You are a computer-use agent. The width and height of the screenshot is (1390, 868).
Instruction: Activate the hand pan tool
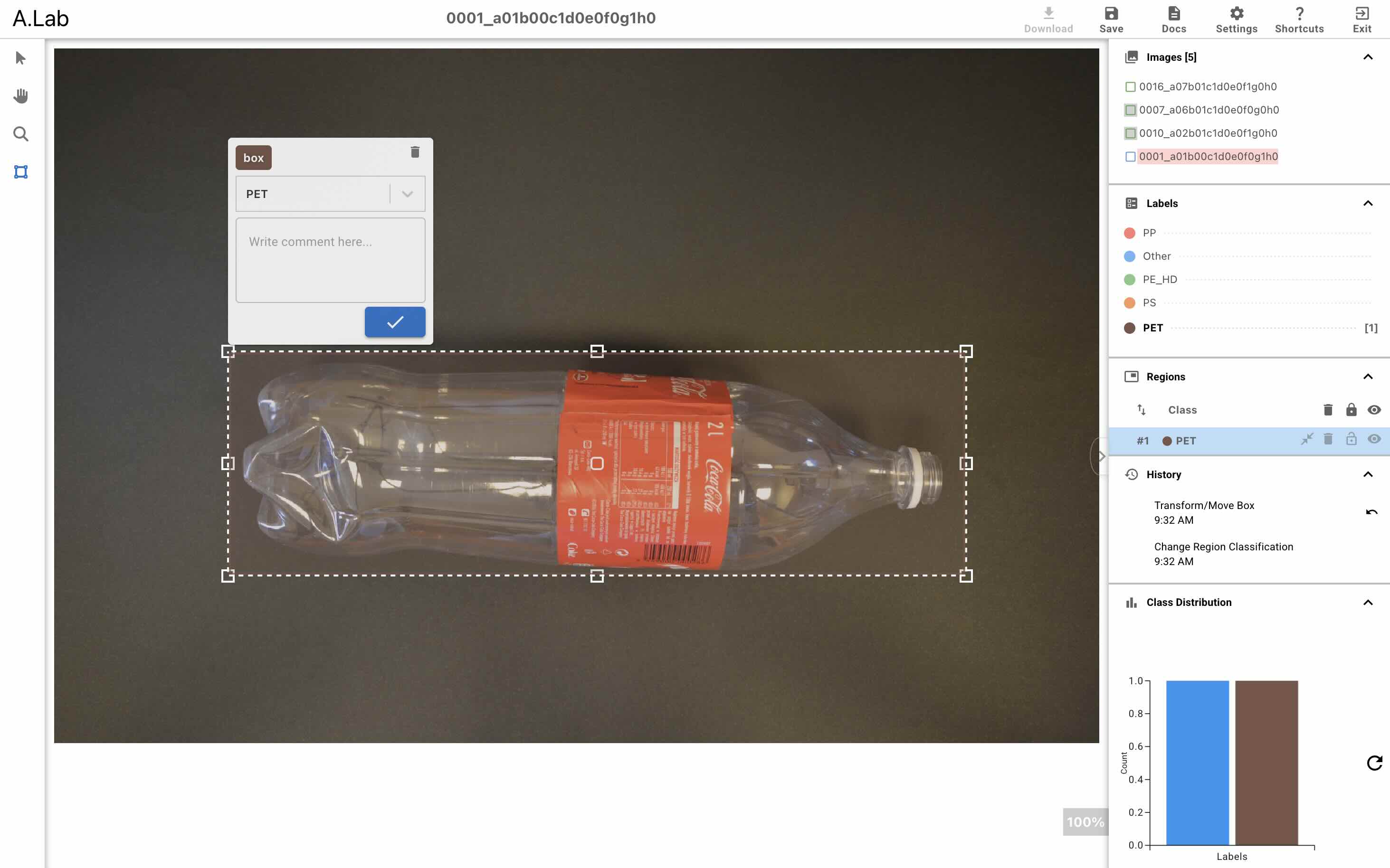21,96
